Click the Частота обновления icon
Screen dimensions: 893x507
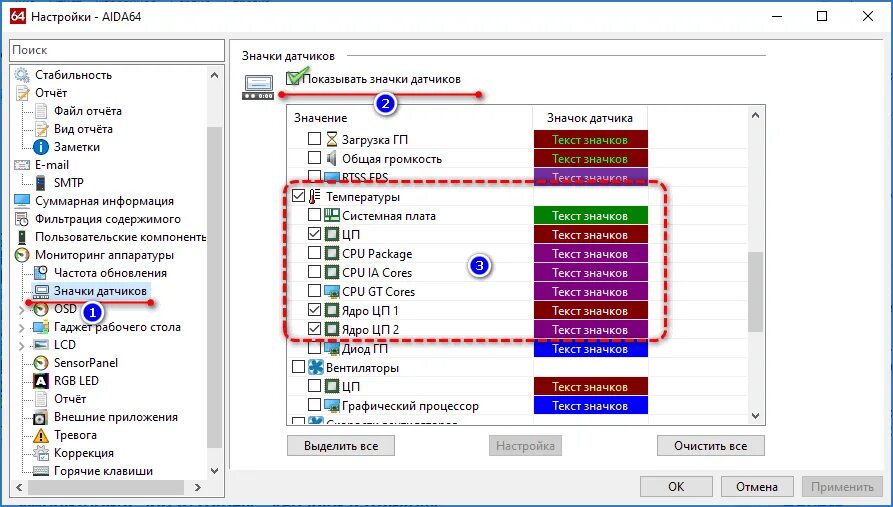click(41, 273)
